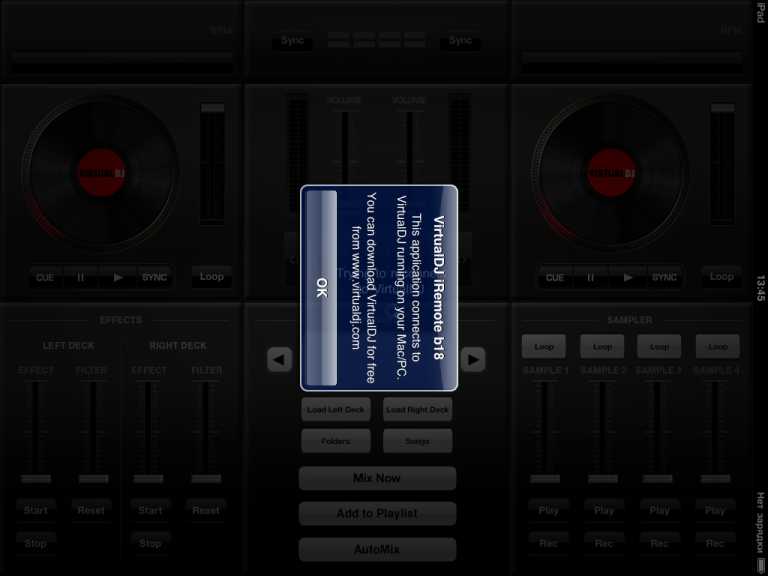Start the Left Deck effect

pos(36,510)
